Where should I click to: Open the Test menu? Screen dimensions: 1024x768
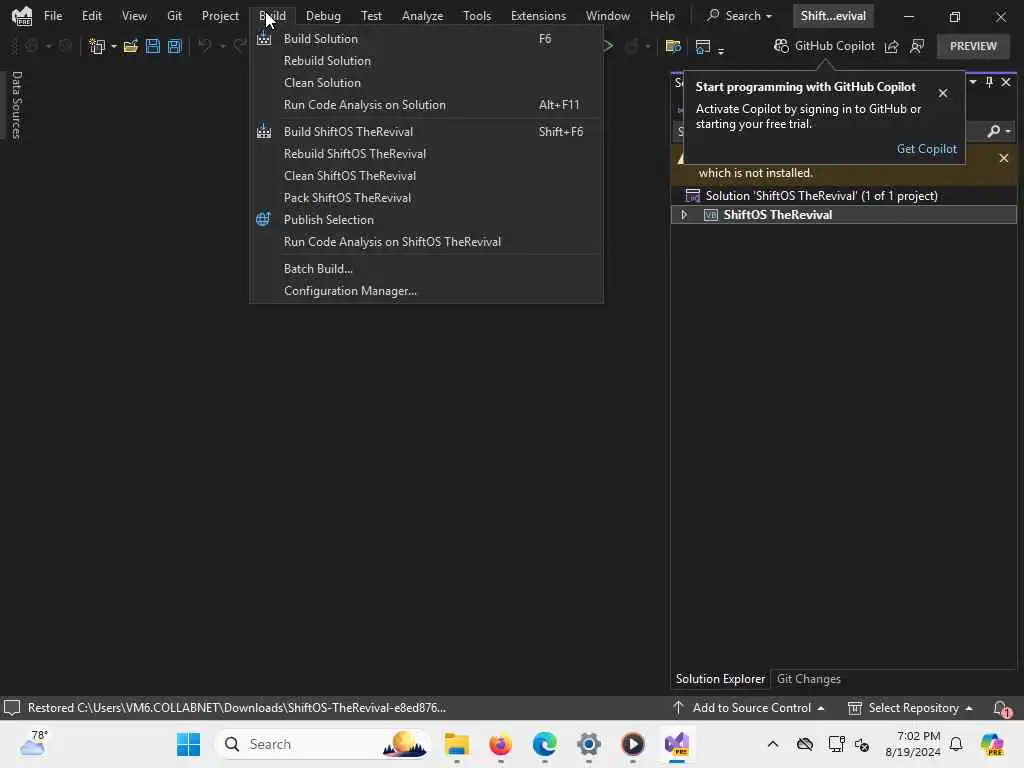coord(371,16)
